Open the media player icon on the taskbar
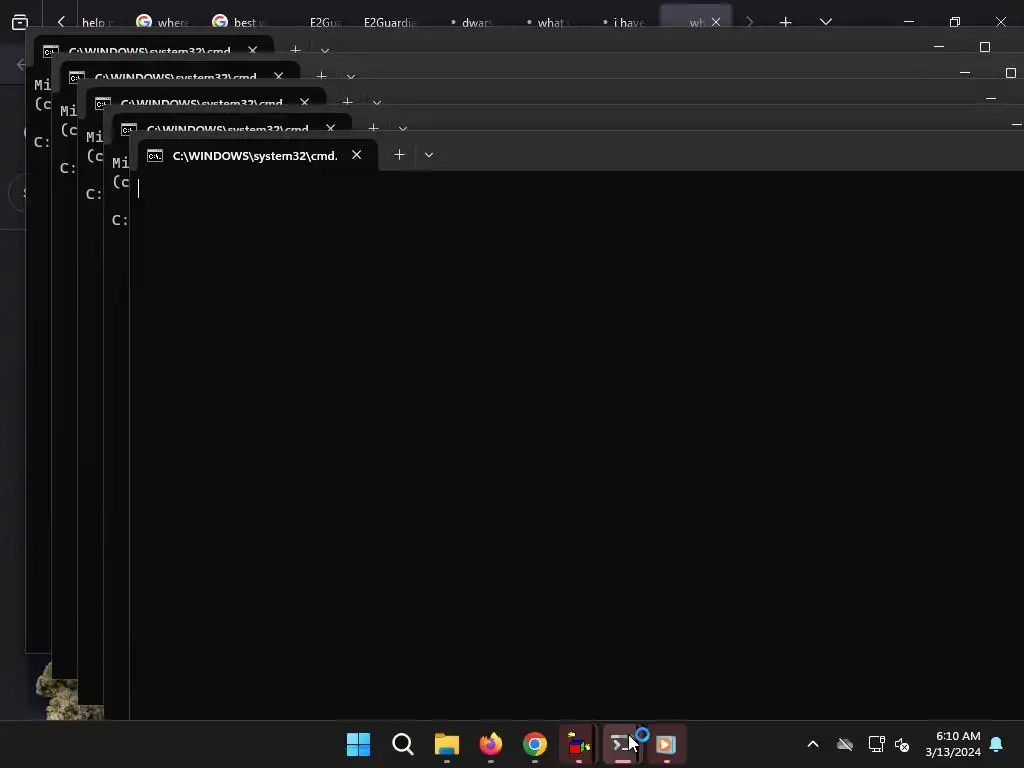The width and height of the screenshot is (1024, 768). click(x=666, y=744)
